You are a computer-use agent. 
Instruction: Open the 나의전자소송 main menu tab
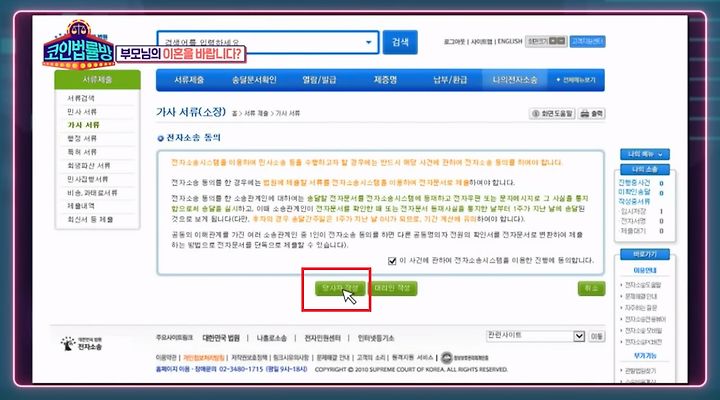click(x=515, y=80)
